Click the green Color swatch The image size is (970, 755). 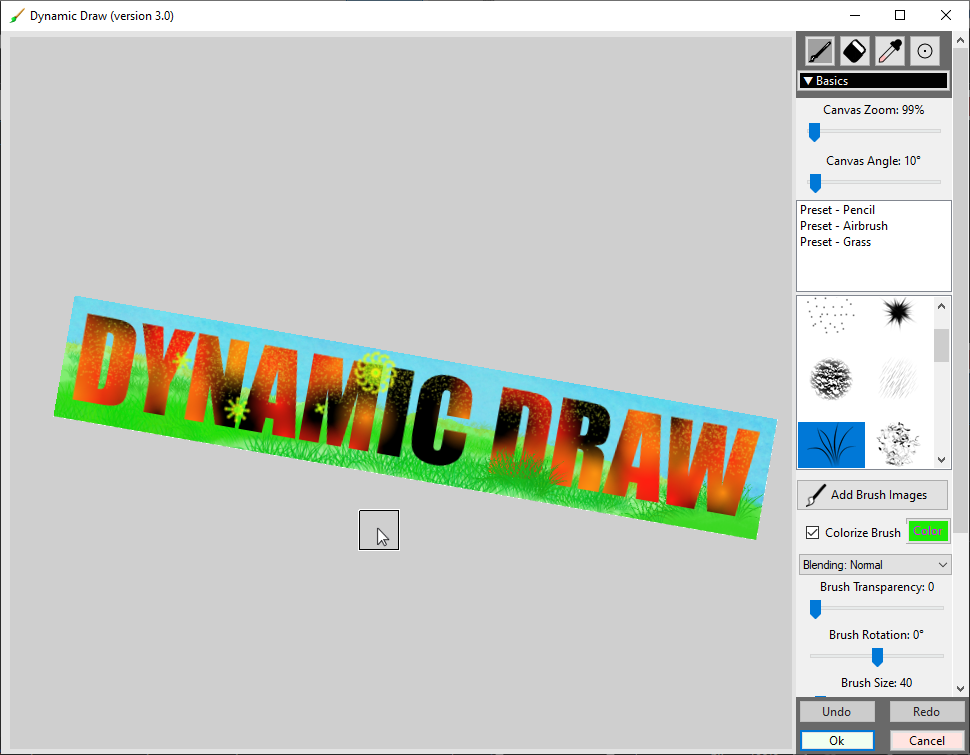927,531
